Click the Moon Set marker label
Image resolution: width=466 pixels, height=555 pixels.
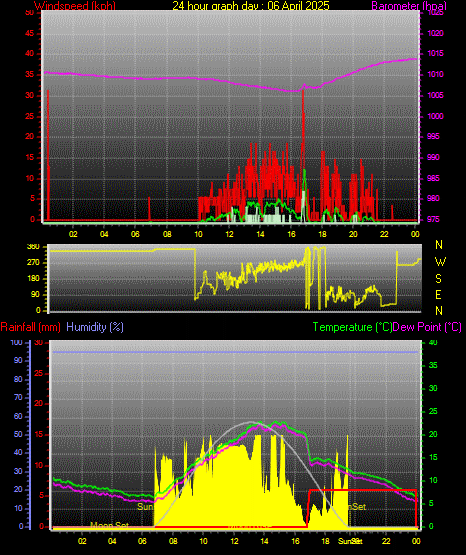tap(109, 525)
